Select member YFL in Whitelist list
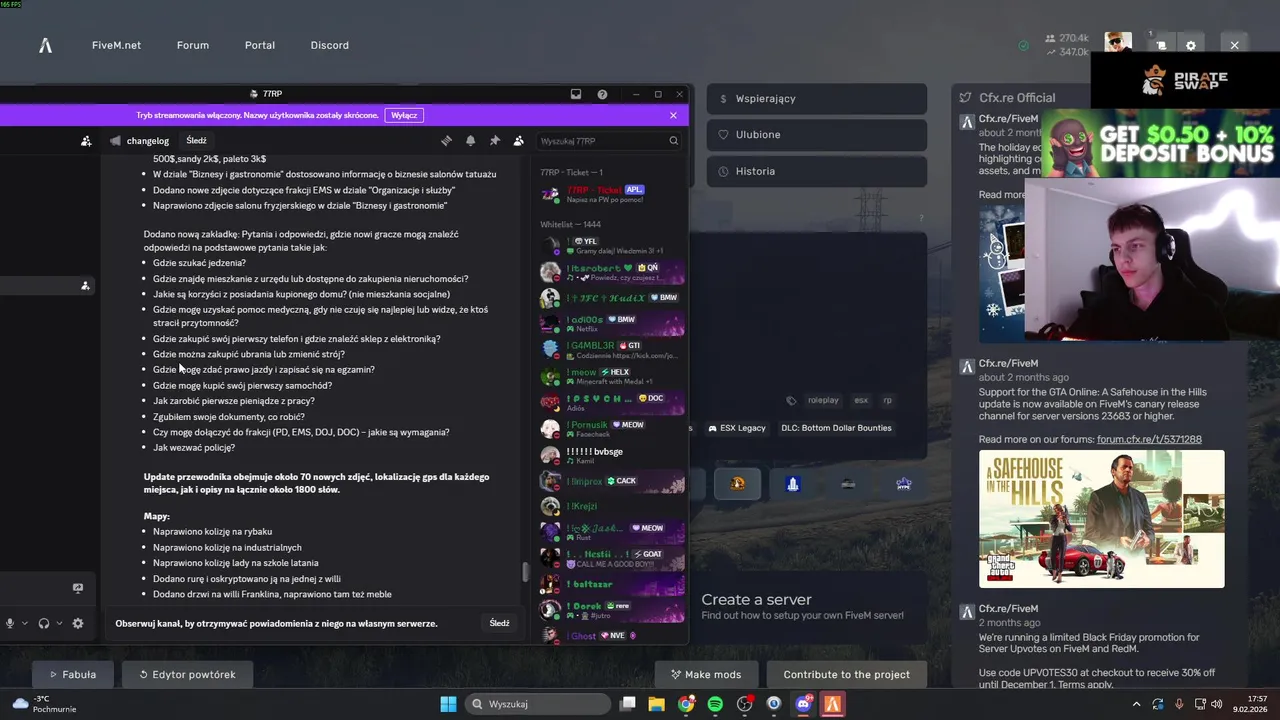1280x720 pixels. [612, 245]
